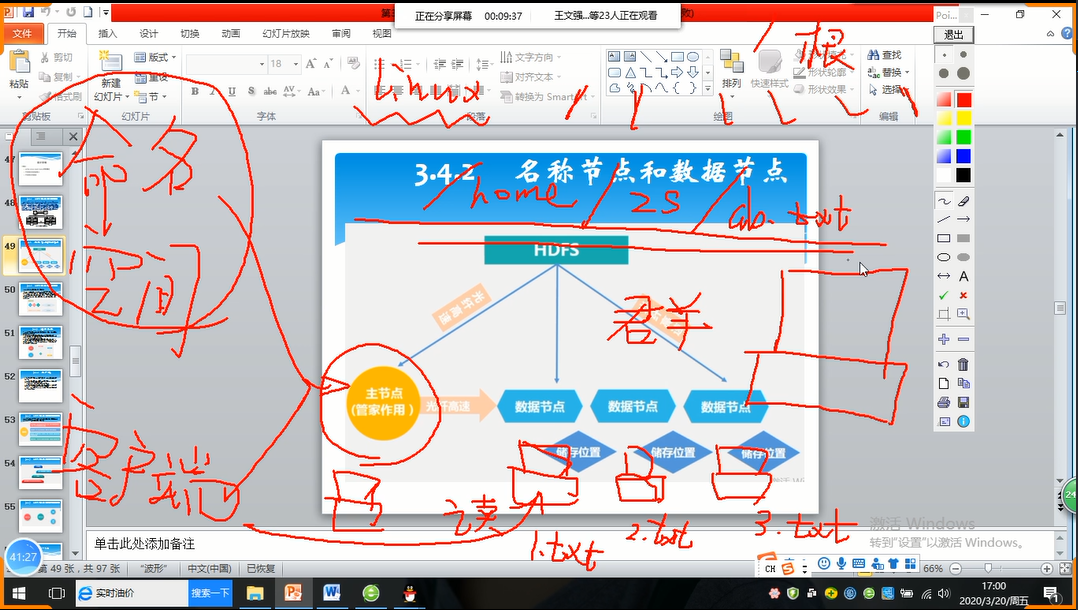Toggle text shadow 'S' formatting button

click(247, 92)
